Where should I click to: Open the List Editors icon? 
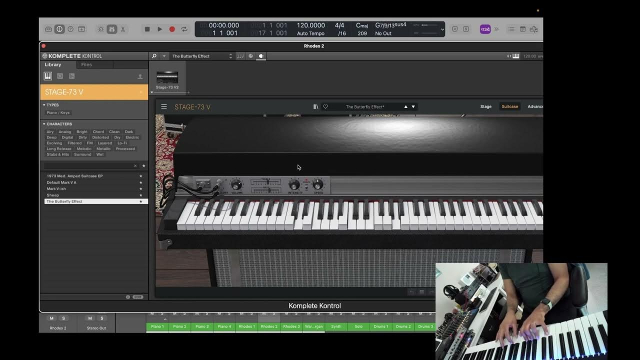(x=511, y=29)
